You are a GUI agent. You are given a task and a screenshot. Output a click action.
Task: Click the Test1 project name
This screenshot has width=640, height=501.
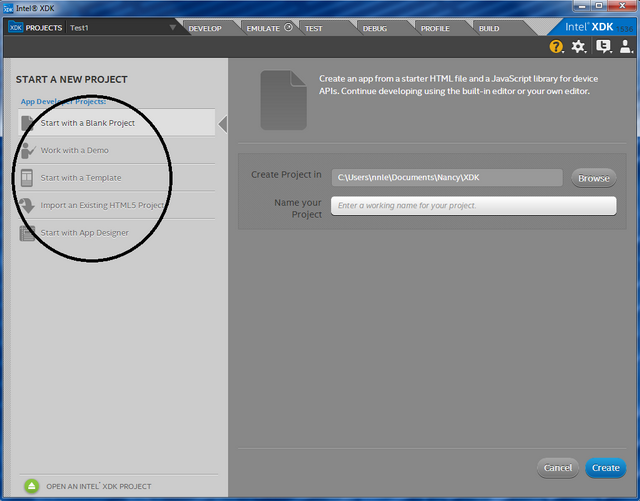click(79, 28)
